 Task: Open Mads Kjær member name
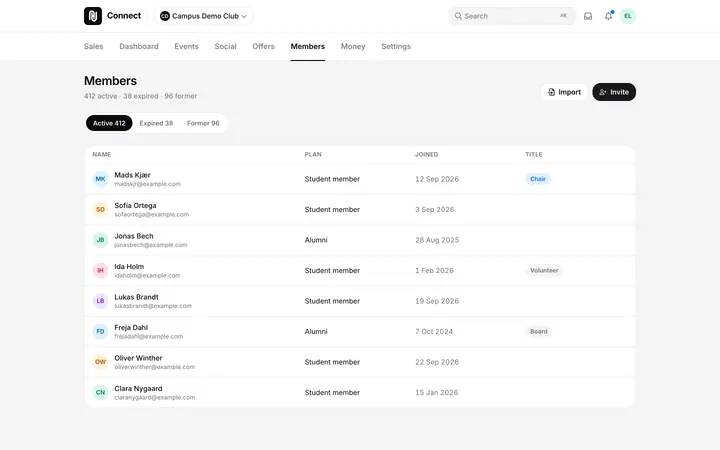(x=132, y=175)
